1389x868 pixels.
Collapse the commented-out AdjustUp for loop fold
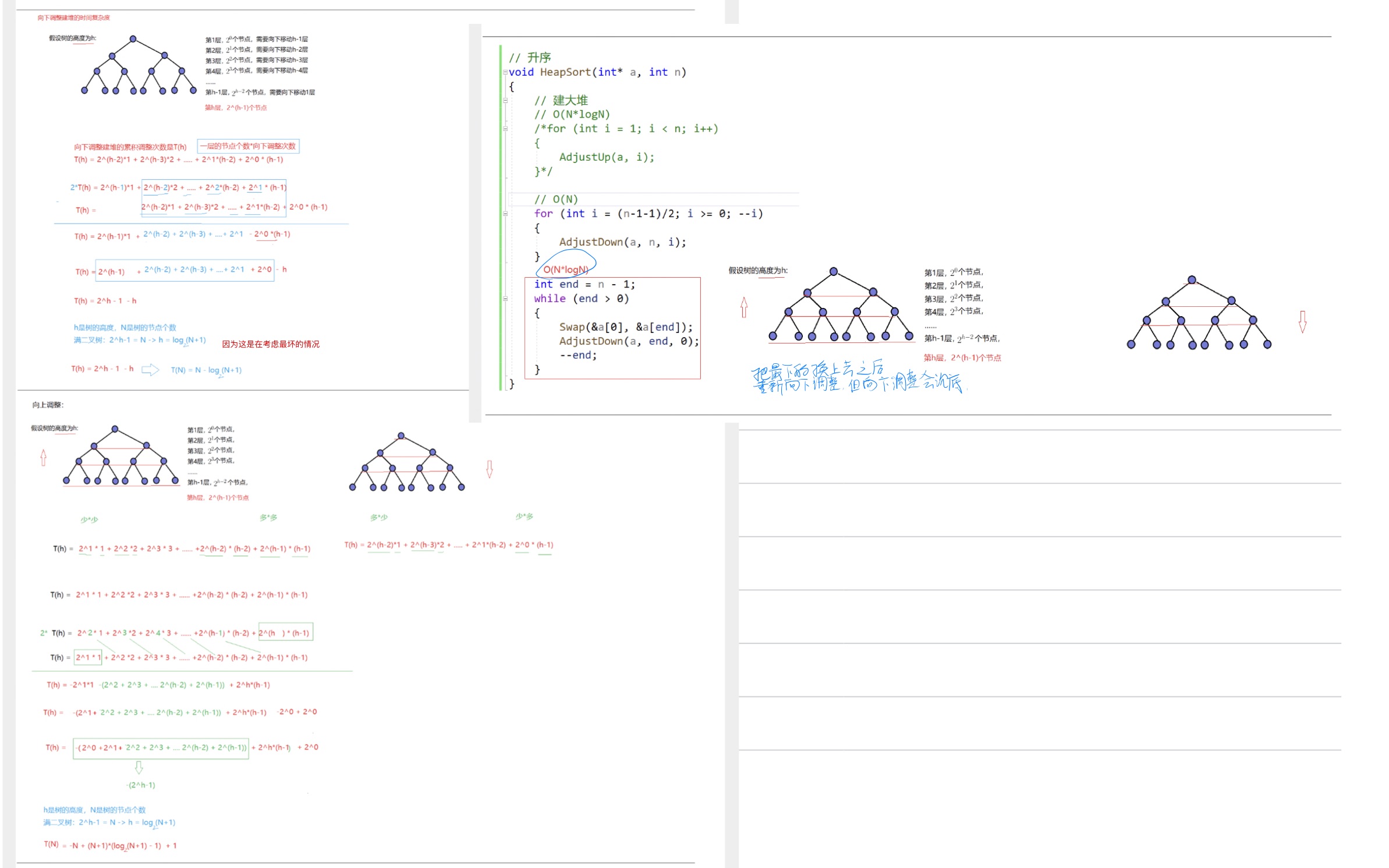[x=505, y=129]
